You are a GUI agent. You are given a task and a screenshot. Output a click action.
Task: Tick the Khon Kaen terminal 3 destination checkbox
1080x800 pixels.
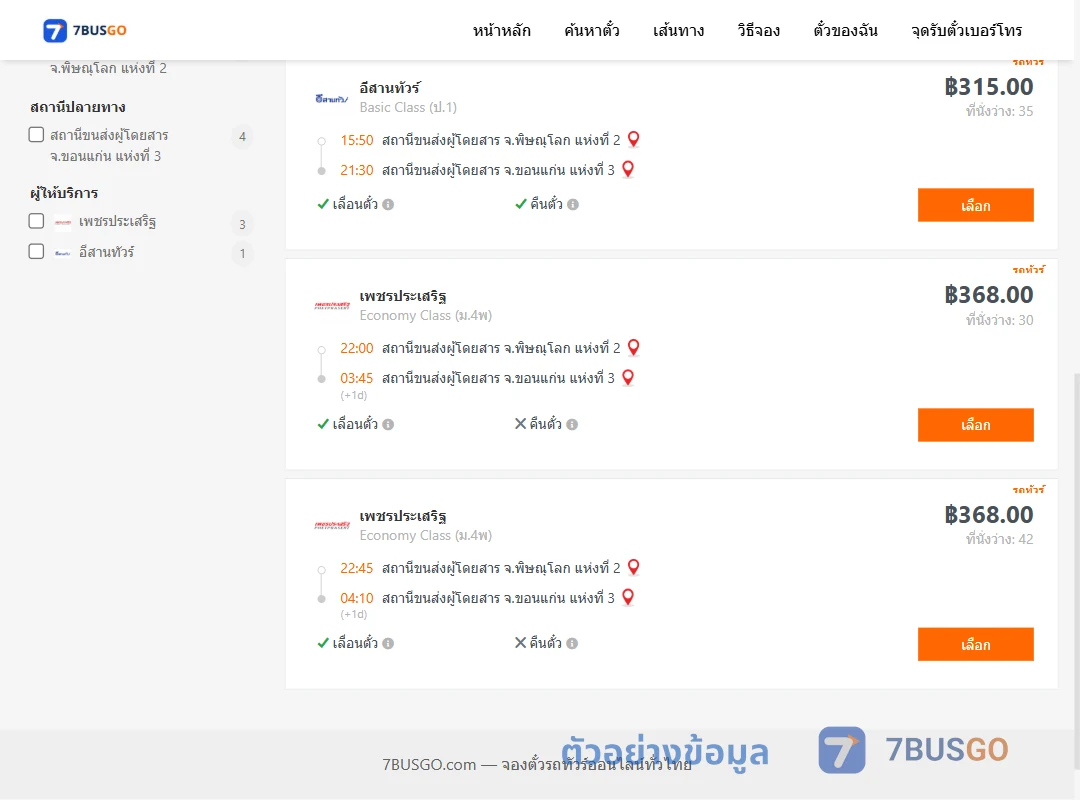37,134
